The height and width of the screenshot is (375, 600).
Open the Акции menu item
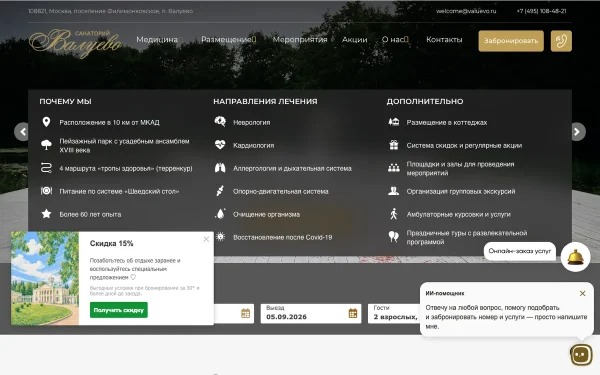[355, 39]
